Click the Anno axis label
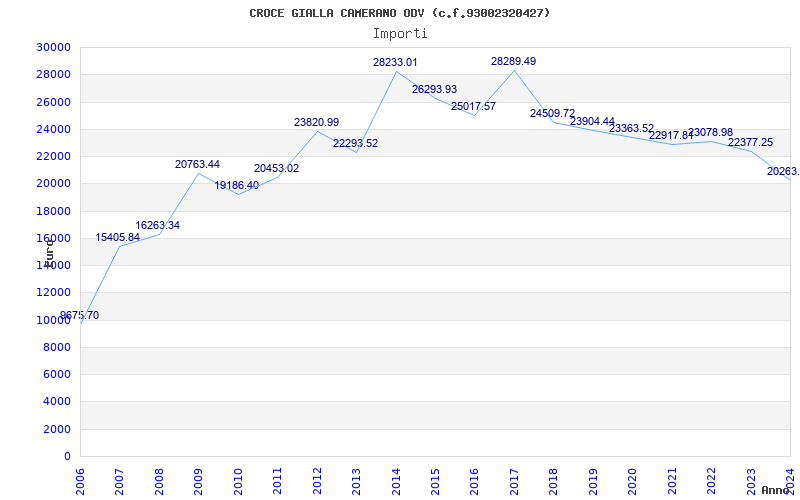 (x=774, y=490)
